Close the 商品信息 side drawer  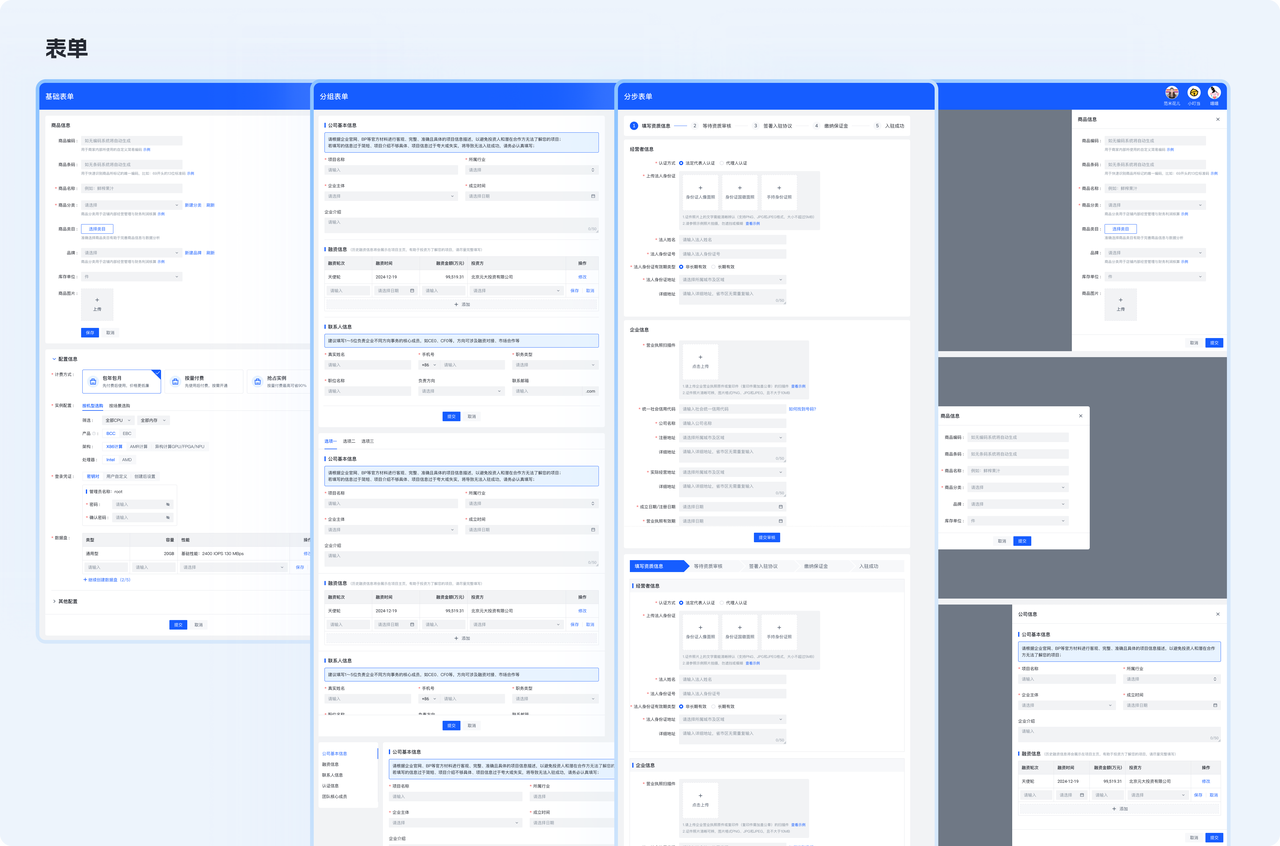tap(1217, 119)
